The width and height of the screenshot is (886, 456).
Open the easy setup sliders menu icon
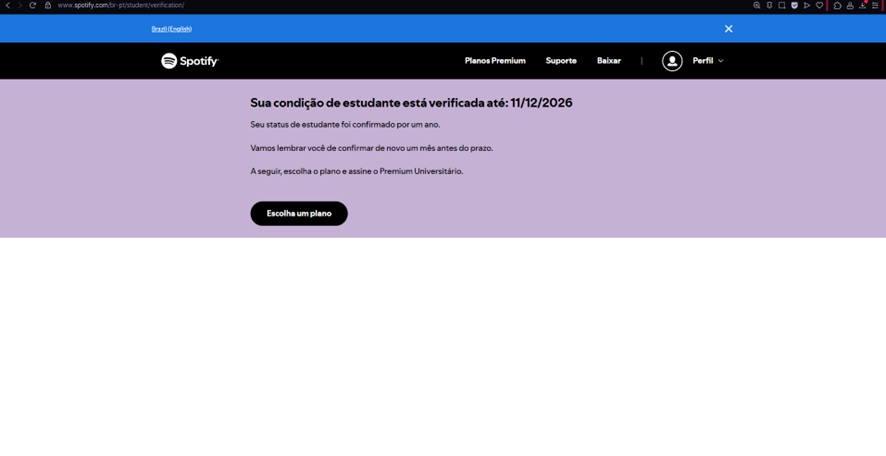coord(875,5)
